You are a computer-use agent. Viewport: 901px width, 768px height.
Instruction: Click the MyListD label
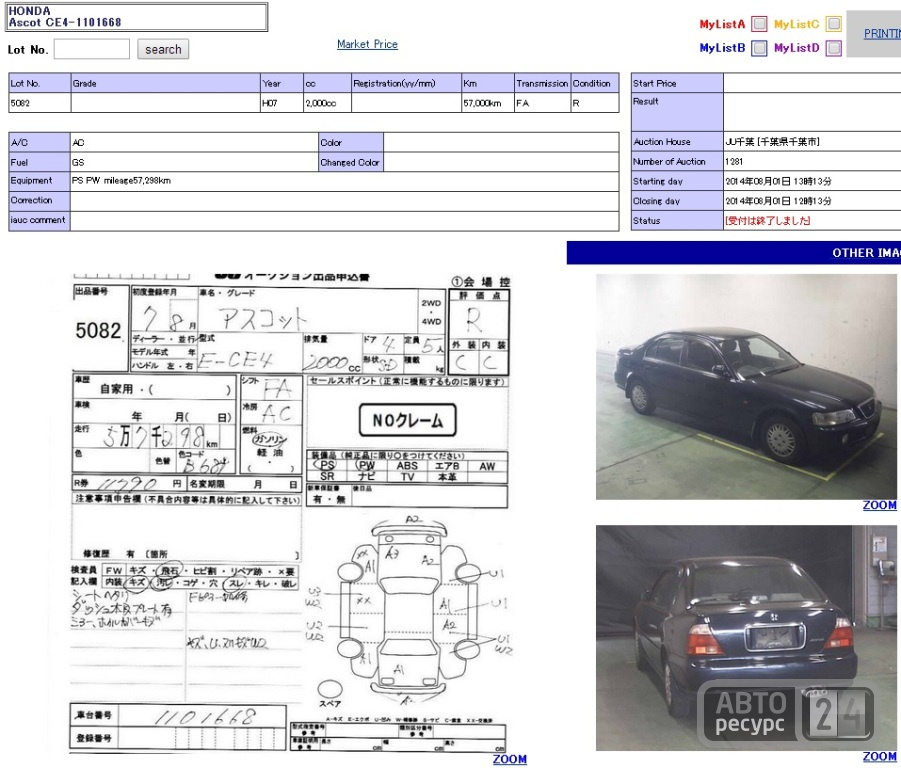click(796, 48)
